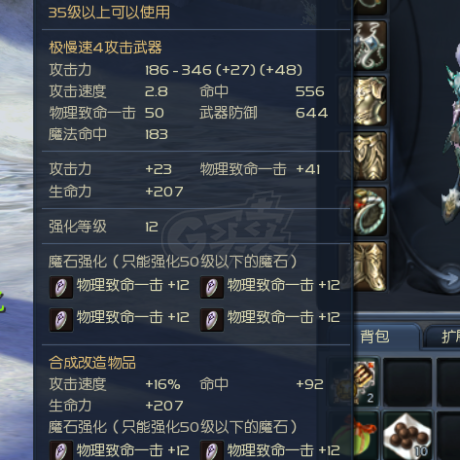Click the top right manastone icon, 物理致命一击 +12
Viewport: 460px width, 460px height.
212,287
